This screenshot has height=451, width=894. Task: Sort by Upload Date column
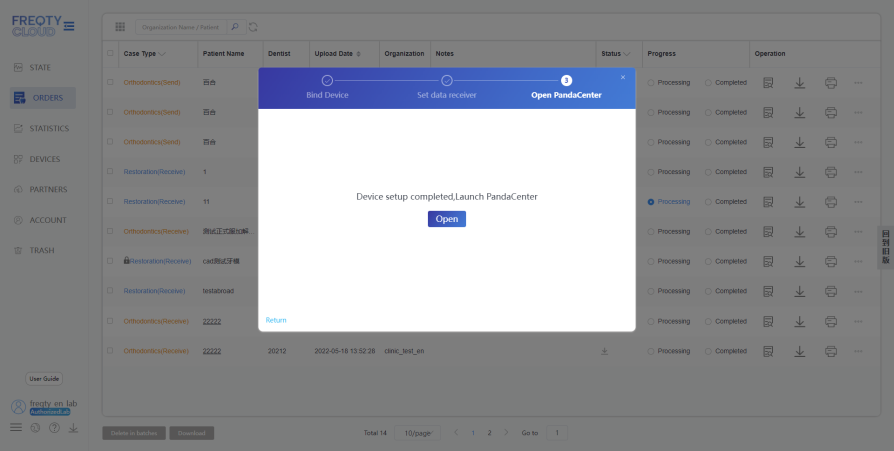tap(358, 54)
